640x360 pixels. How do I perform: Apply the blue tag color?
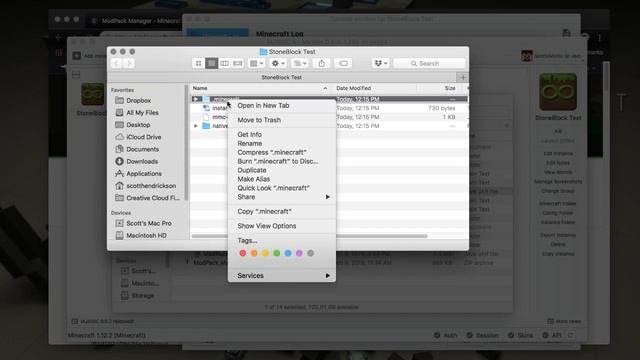(288, 253)
